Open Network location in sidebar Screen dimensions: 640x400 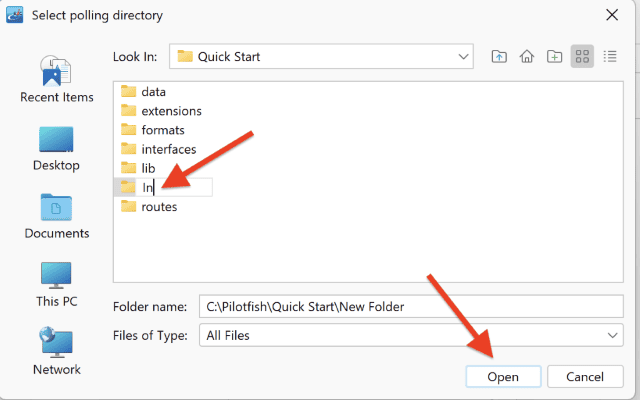tap(56, 351)
